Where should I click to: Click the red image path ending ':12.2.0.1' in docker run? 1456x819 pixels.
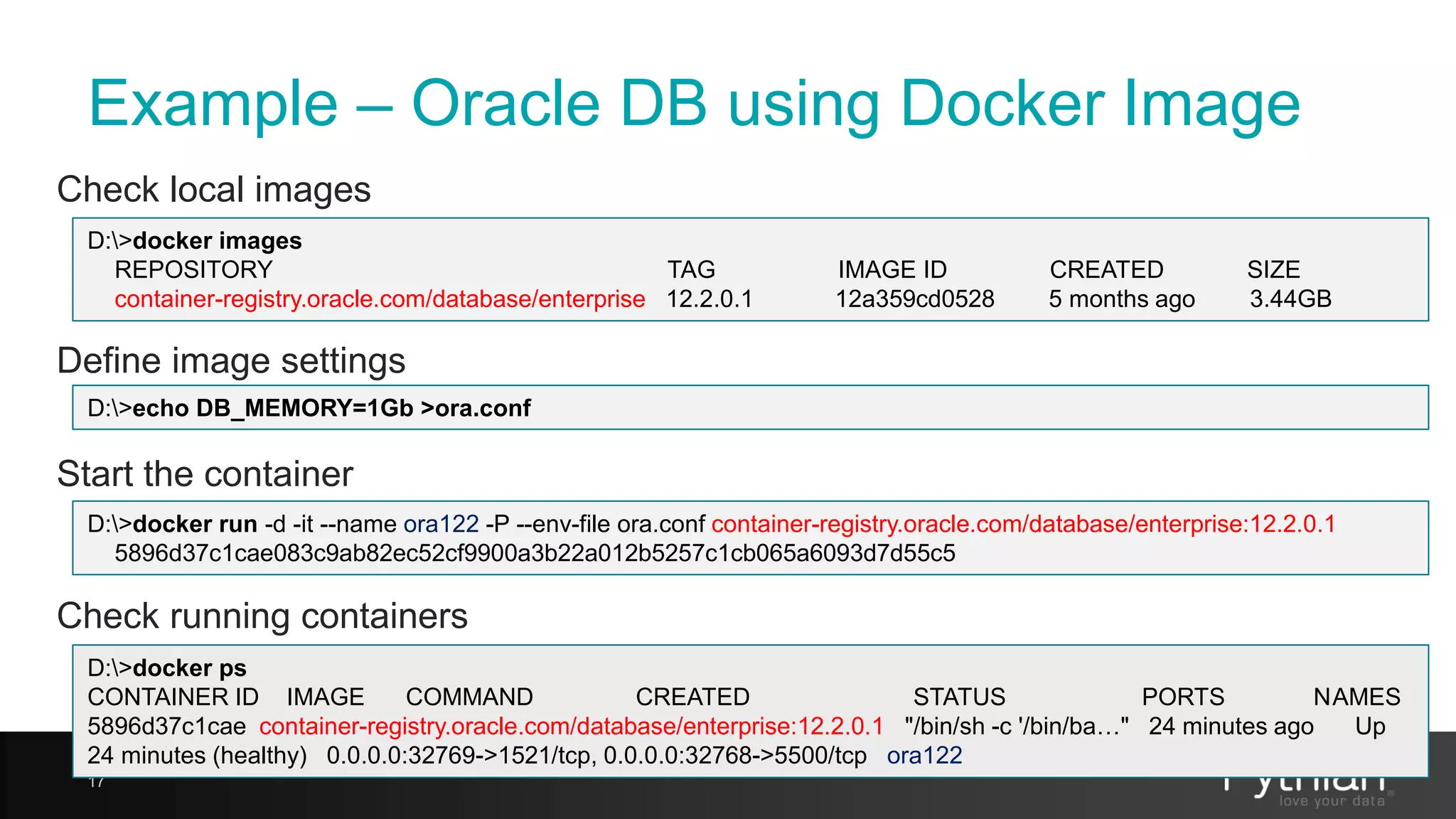(1024, 525)
